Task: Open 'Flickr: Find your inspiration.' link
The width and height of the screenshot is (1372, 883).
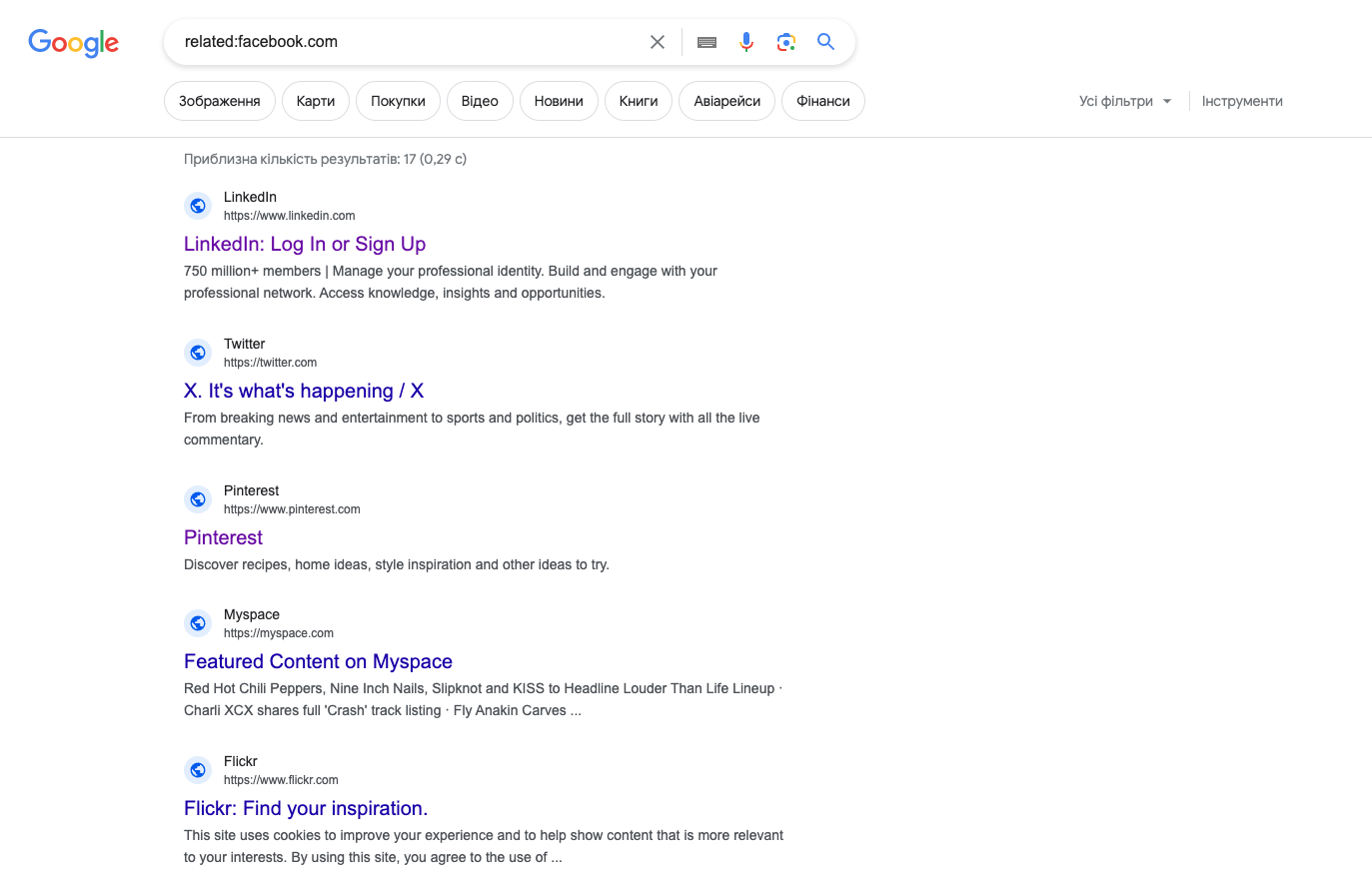Action: coord(306,808)
